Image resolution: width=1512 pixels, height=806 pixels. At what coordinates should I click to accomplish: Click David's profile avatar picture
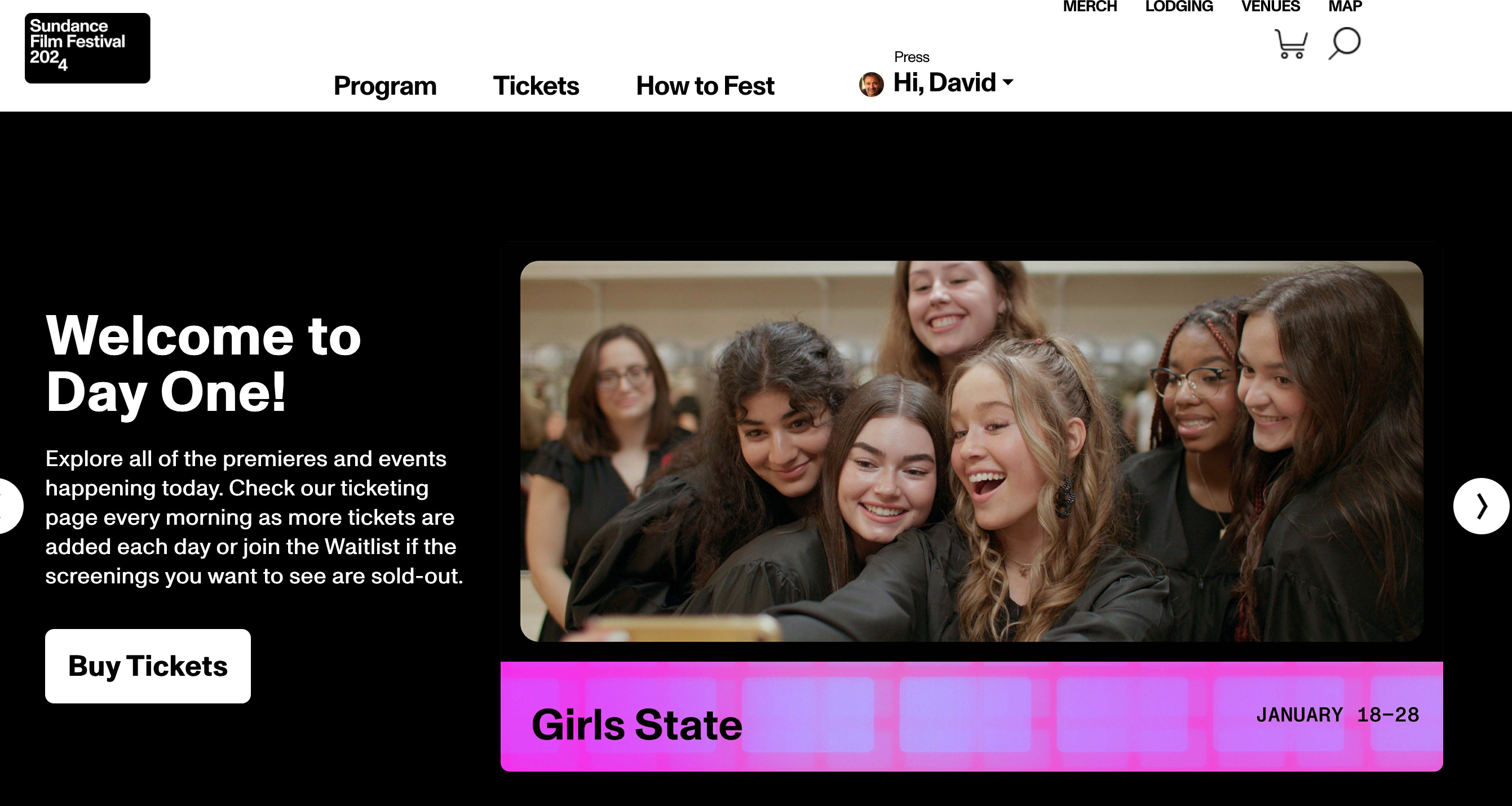tap(871, 85)
